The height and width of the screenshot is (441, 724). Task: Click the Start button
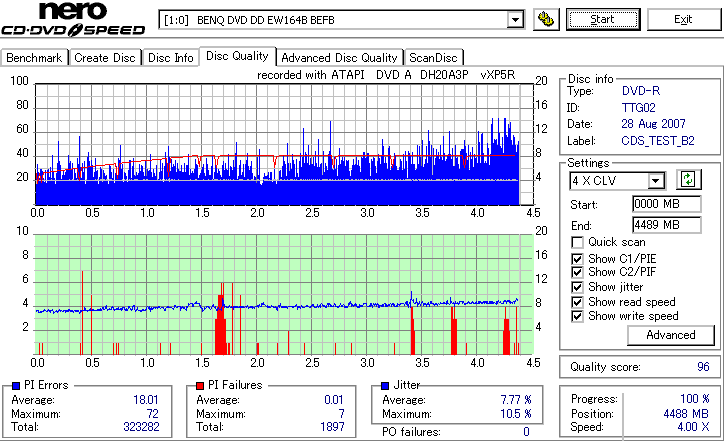pyautogui.click(x=603, y=19)
